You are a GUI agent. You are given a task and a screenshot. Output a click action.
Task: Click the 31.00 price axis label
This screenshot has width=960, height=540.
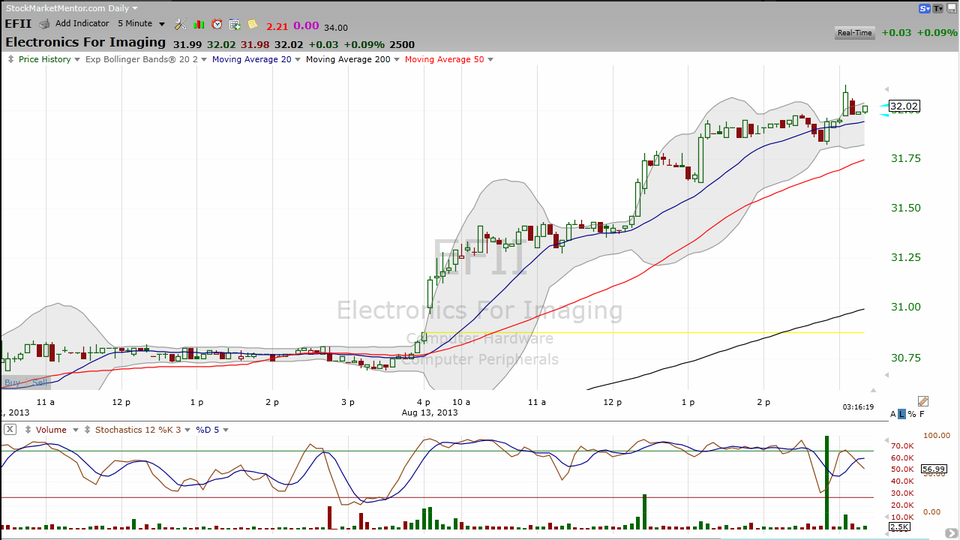click(906, 307)
